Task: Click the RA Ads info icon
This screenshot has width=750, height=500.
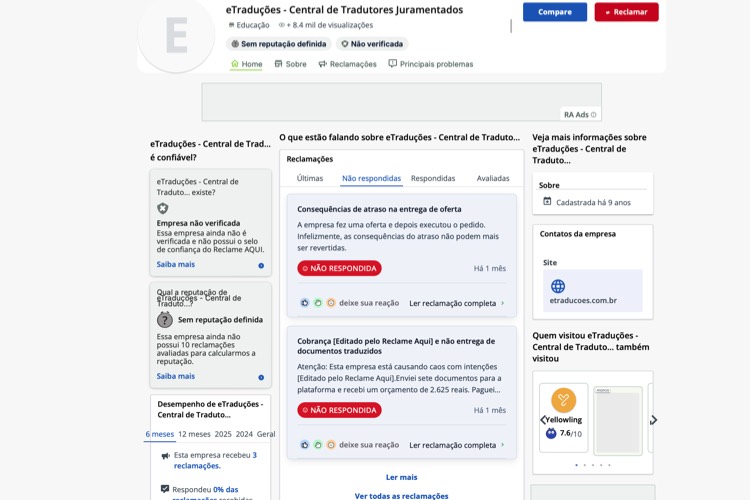Action: tap(594, 115)
